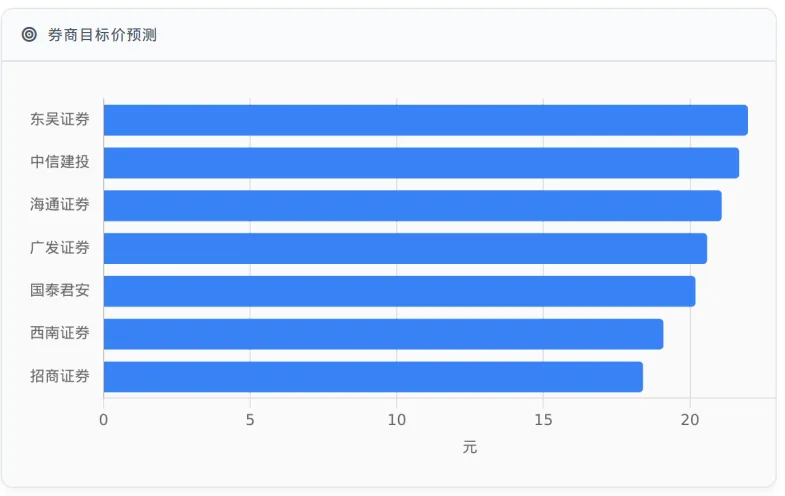Image resolution: width=785 pixels, height=496 pixels.
Task: Click the 海通证券 category label
Action: [x=60, y=206]
